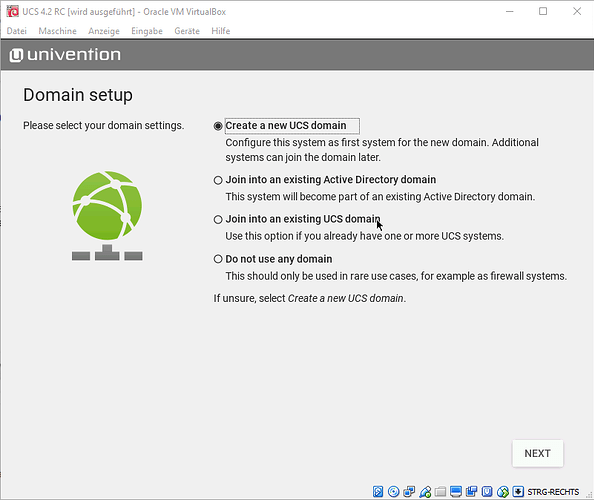The width and height of the screenshot is (594, 500).
Task: Open the Hilfe menu
Action: click(x=221, y=31)
